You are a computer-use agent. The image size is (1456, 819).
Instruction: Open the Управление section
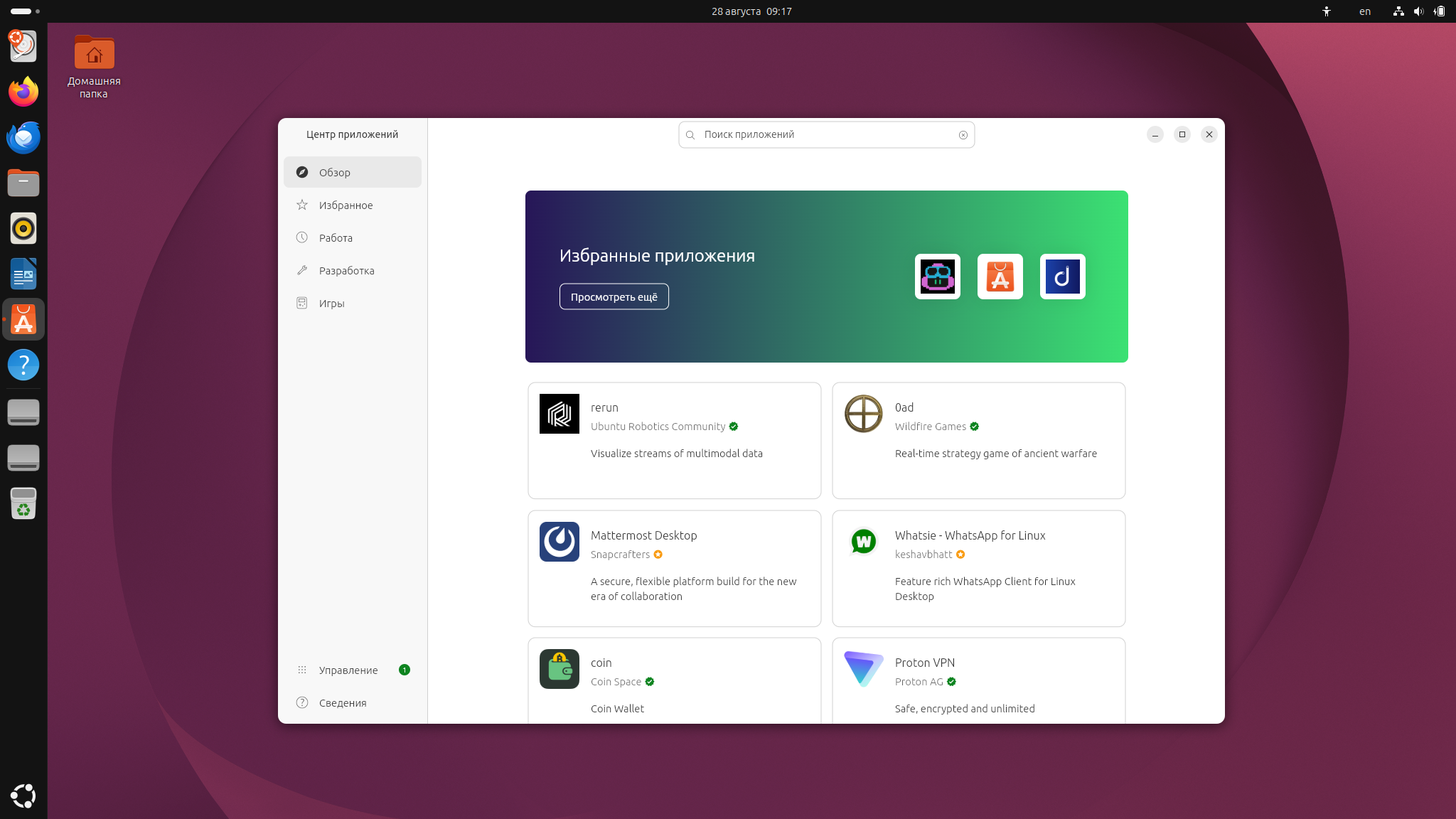353,670
